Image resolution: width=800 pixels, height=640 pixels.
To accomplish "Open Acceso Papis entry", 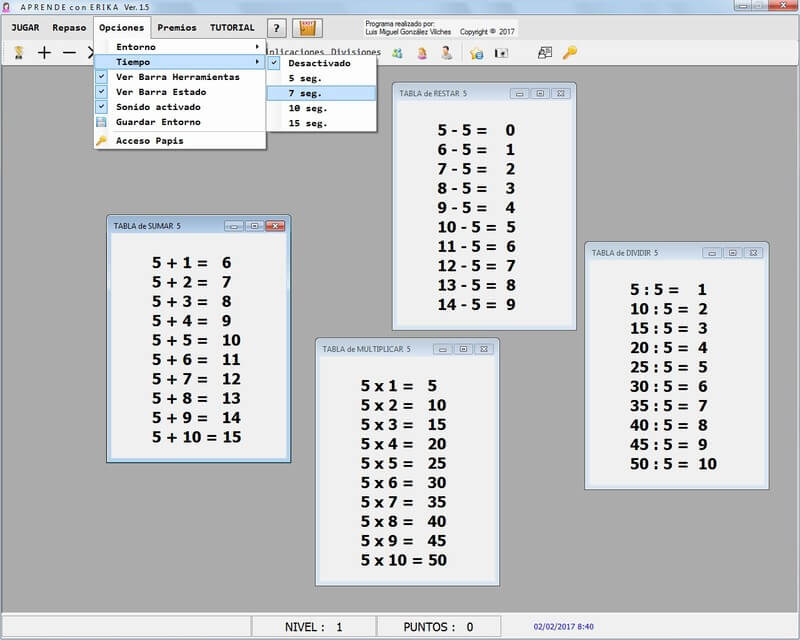I will 150,141.
